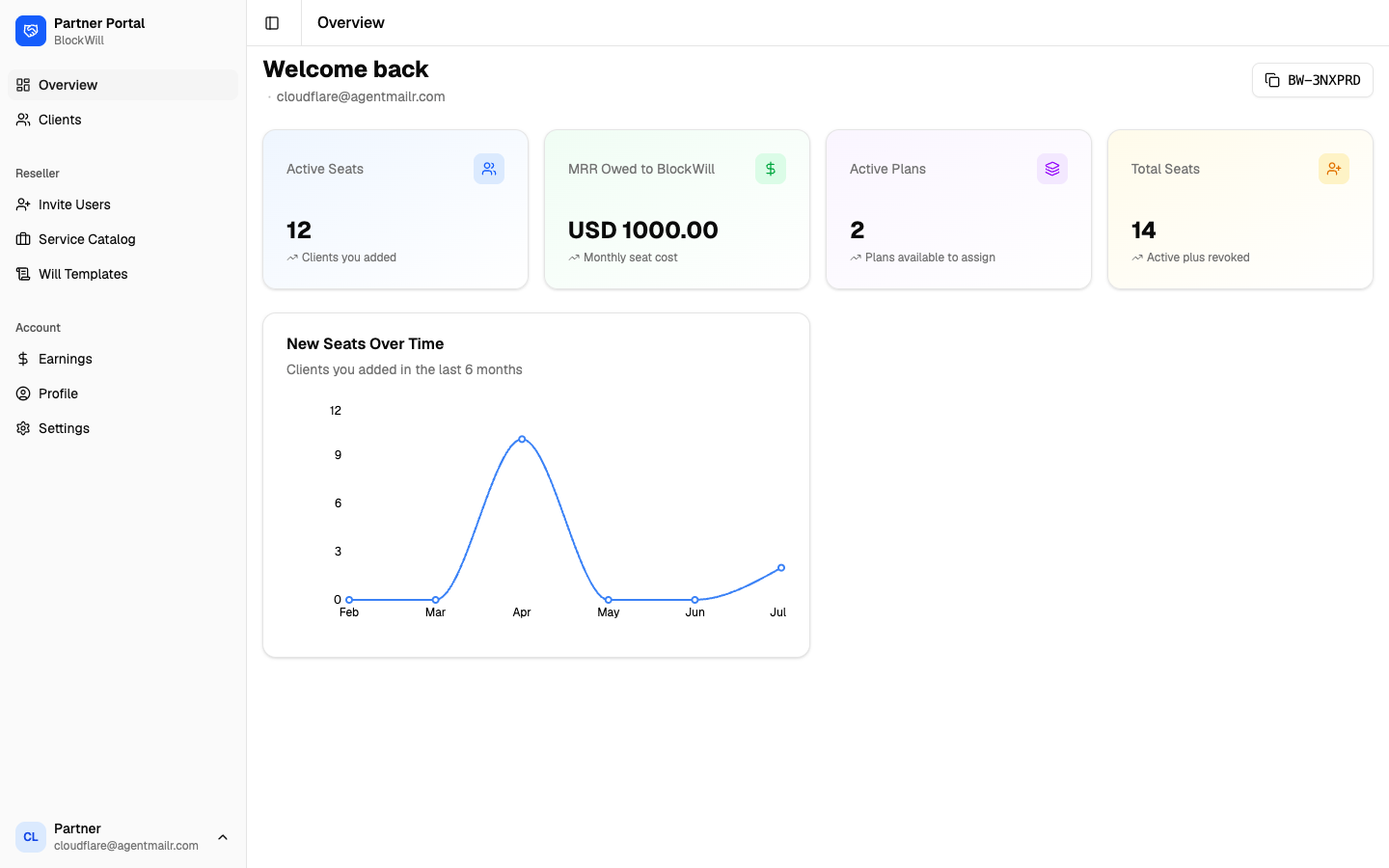The width and height of the screenshot is (1389, 868).
Task: Click the Total Seats value 14
Action: coord(1144,231)
